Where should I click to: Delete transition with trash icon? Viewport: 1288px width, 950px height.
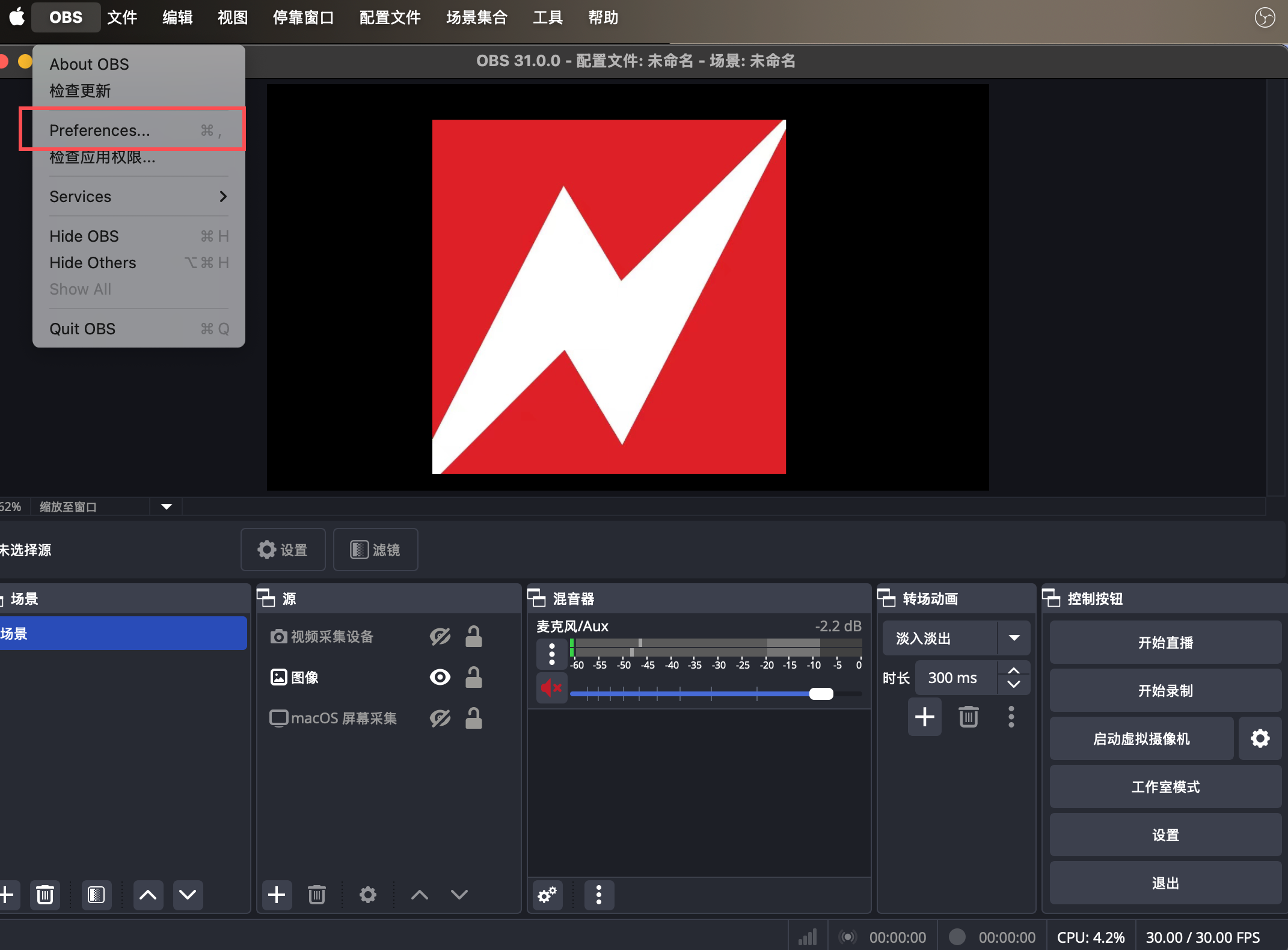coord(969,716)
